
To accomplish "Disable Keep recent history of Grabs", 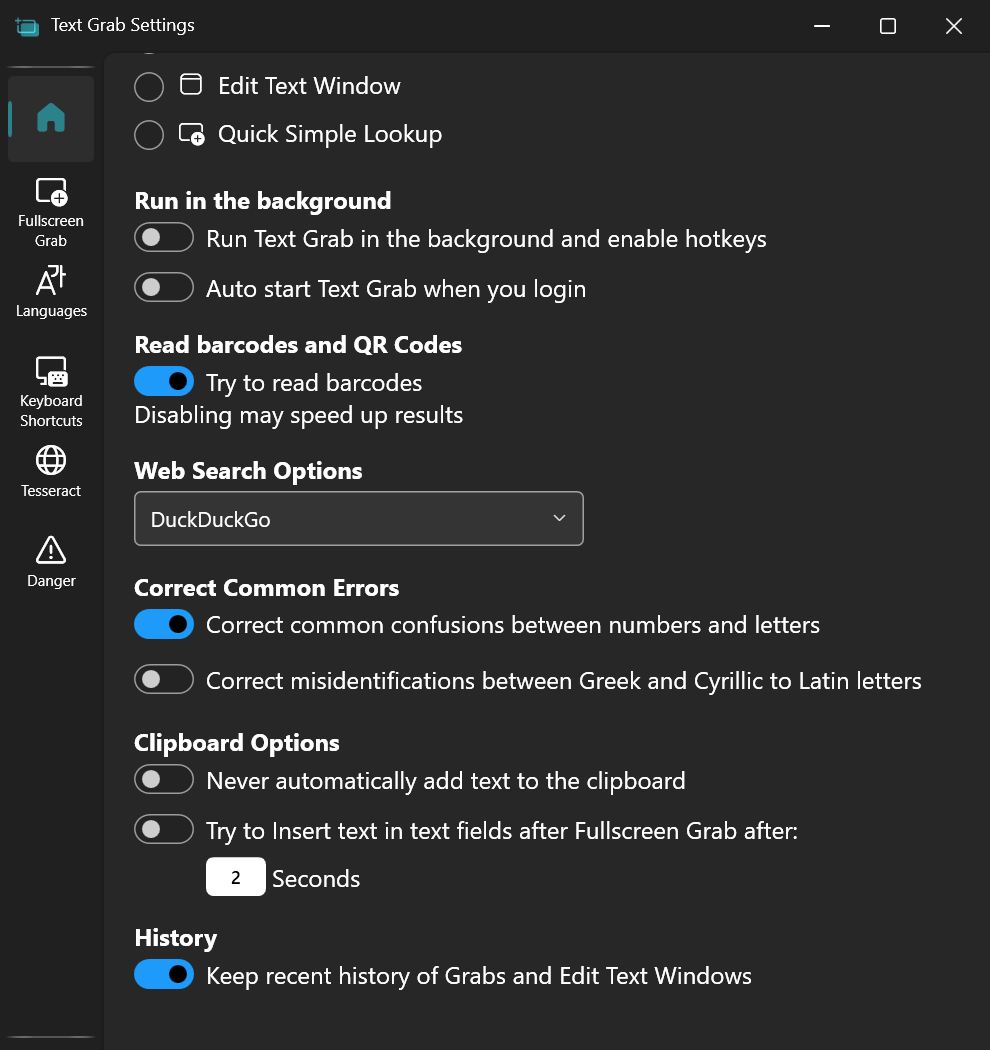I will click(x=164, y=974).
